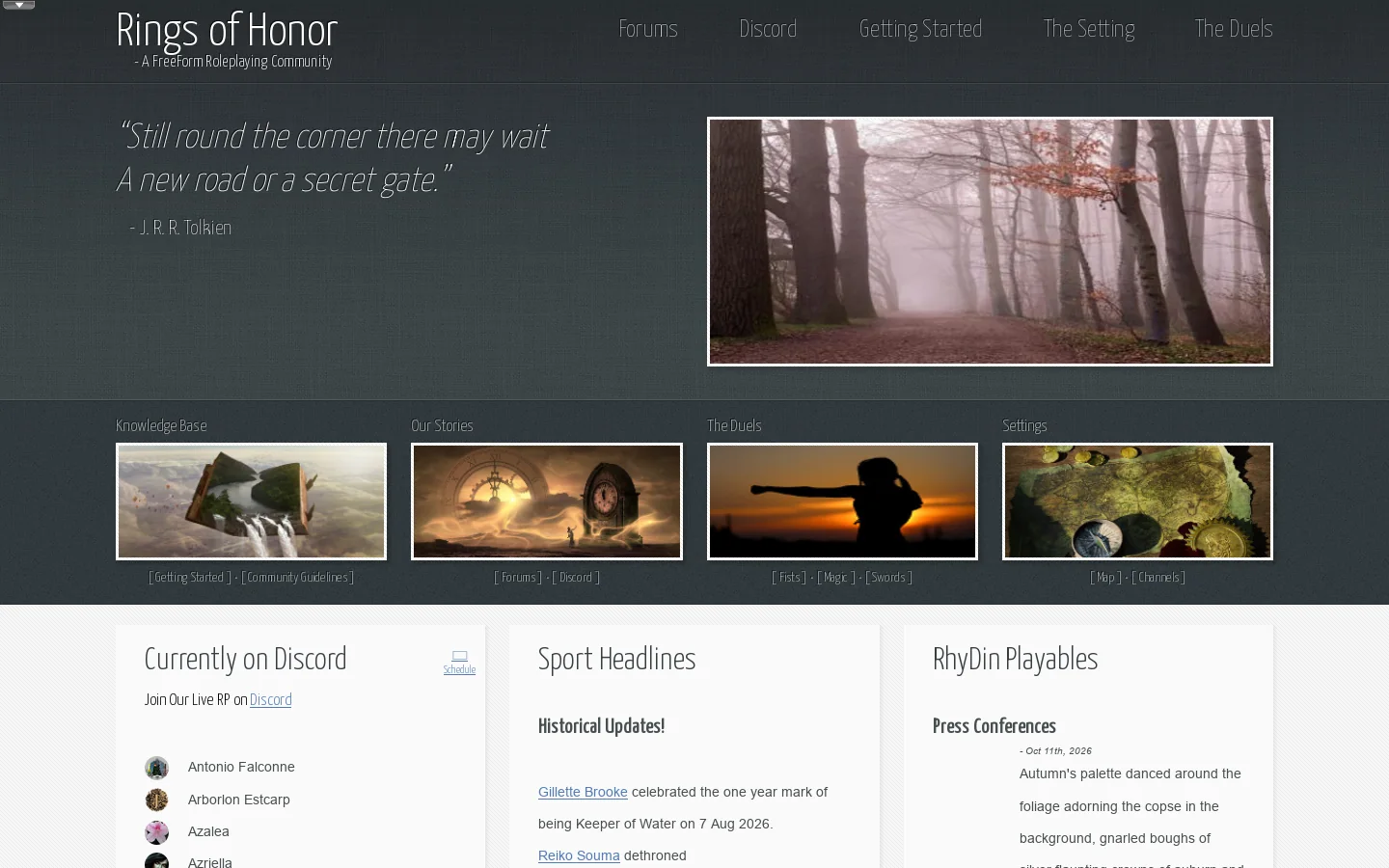
Task: Select Arborlon Estcarp's avatar icon
Action: (156, 800)
